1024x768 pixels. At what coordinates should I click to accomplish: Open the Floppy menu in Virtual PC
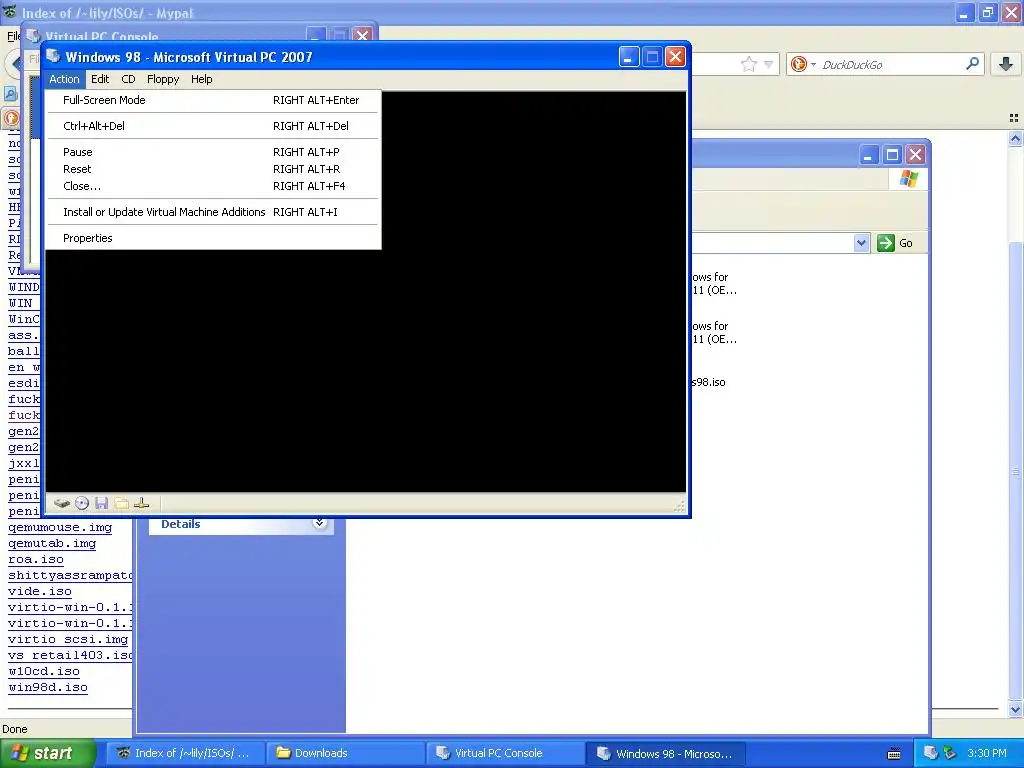coord(163,79)
